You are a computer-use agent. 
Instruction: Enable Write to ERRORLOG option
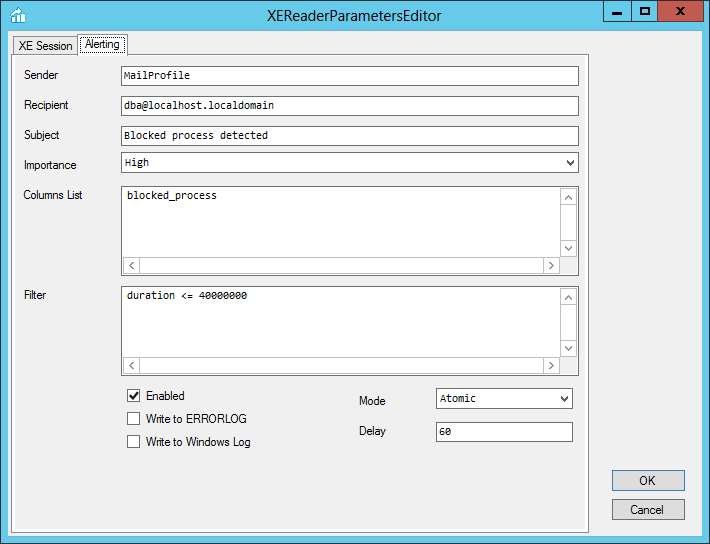point(134,419)
